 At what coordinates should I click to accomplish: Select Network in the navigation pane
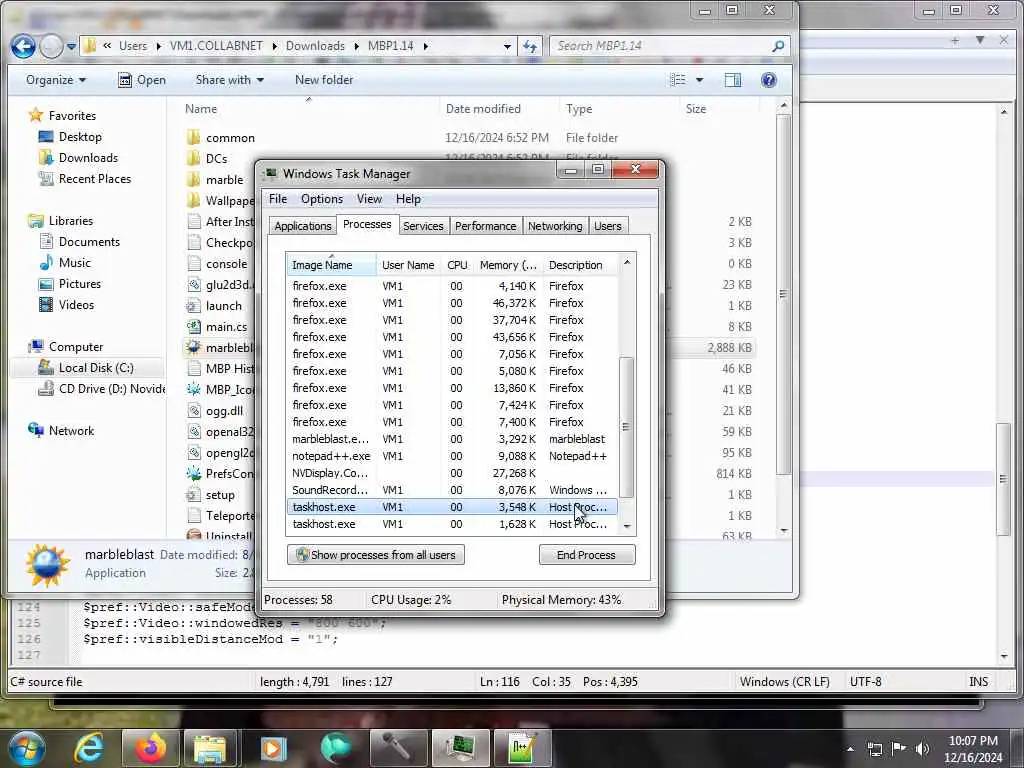tap(71, 430)
